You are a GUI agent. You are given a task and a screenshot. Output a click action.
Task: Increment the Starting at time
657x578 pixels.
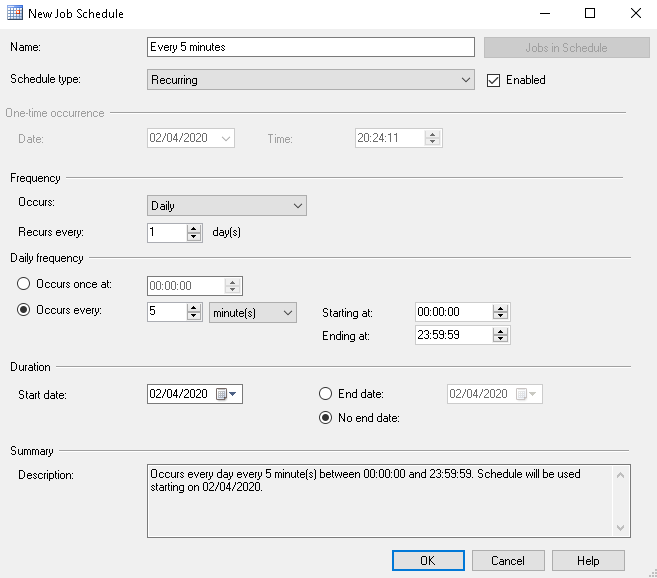[x=501, y=308]
